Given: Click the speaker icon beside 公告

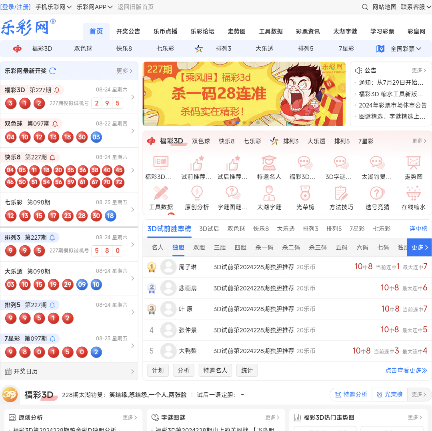Looking at the screenshot, I should click(x=358, y=70).
